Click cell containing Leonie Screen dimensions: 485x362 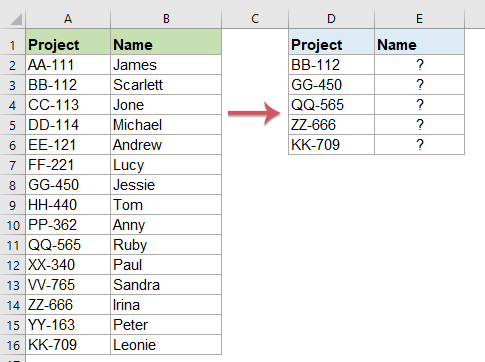point(166,345)
